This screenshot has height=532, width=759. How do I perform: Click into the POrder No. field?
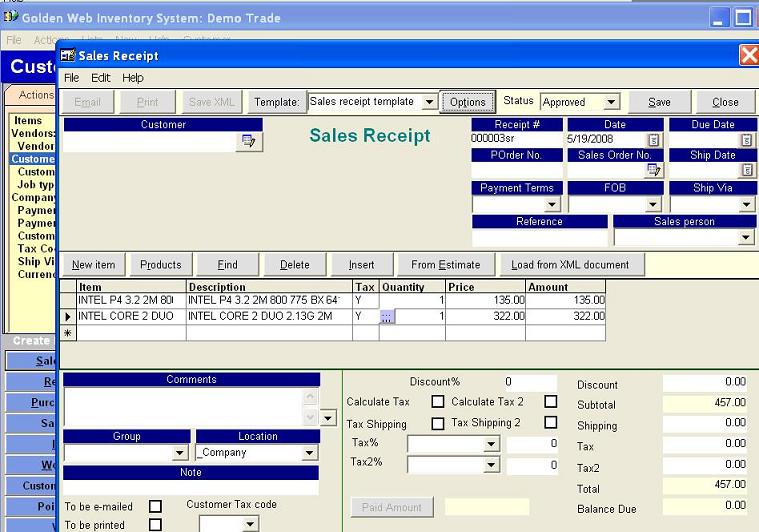[x=516, y=170]
